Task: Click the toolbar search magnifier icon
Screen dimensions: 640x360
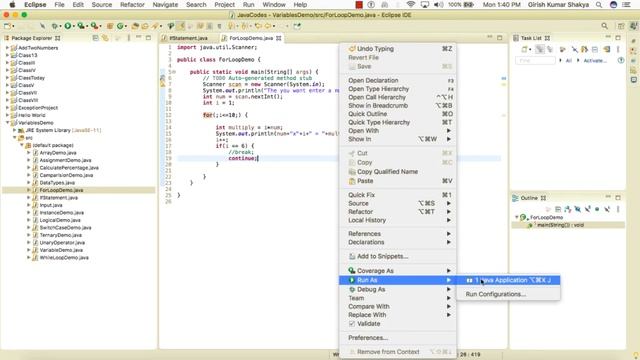Action: [604, 26]
